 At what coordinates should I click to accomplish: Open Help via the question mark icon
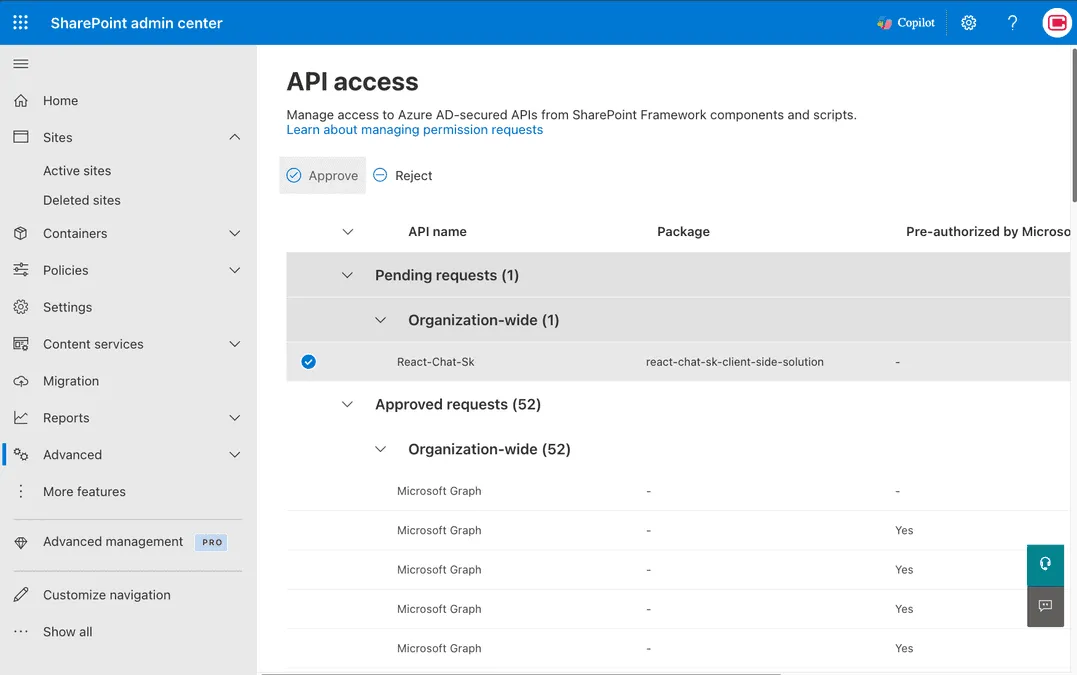click(1012, 21)
